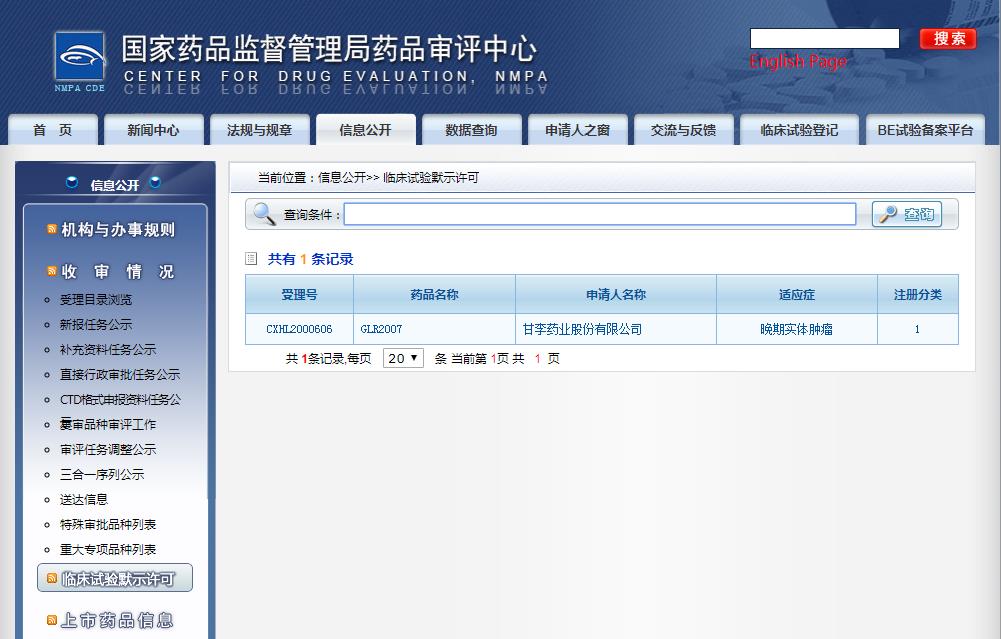This screenshot has width=1001, height=639.
Task: Open record CXHL2000606
Action: pos(299,329)
